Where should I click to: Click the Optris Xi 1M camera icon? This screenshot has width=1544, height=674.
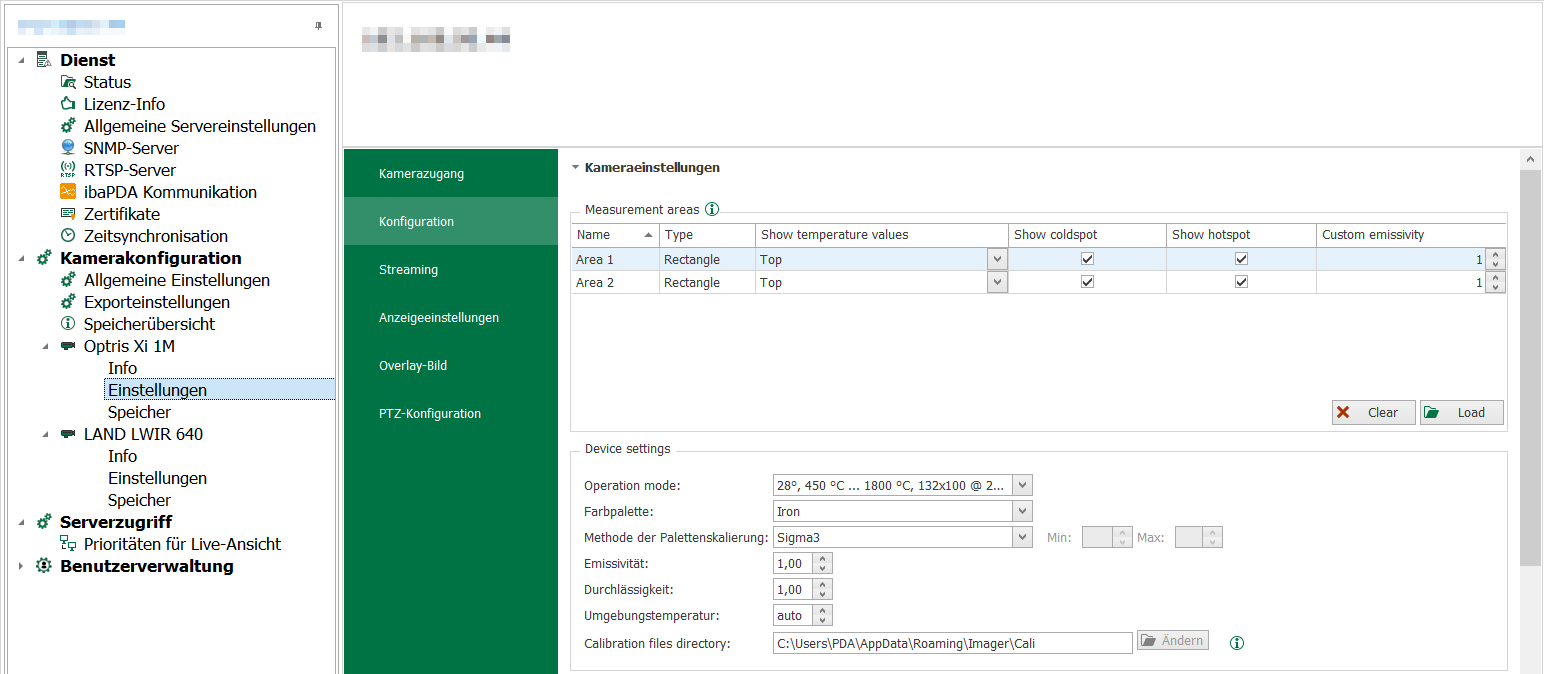(68, 346)
